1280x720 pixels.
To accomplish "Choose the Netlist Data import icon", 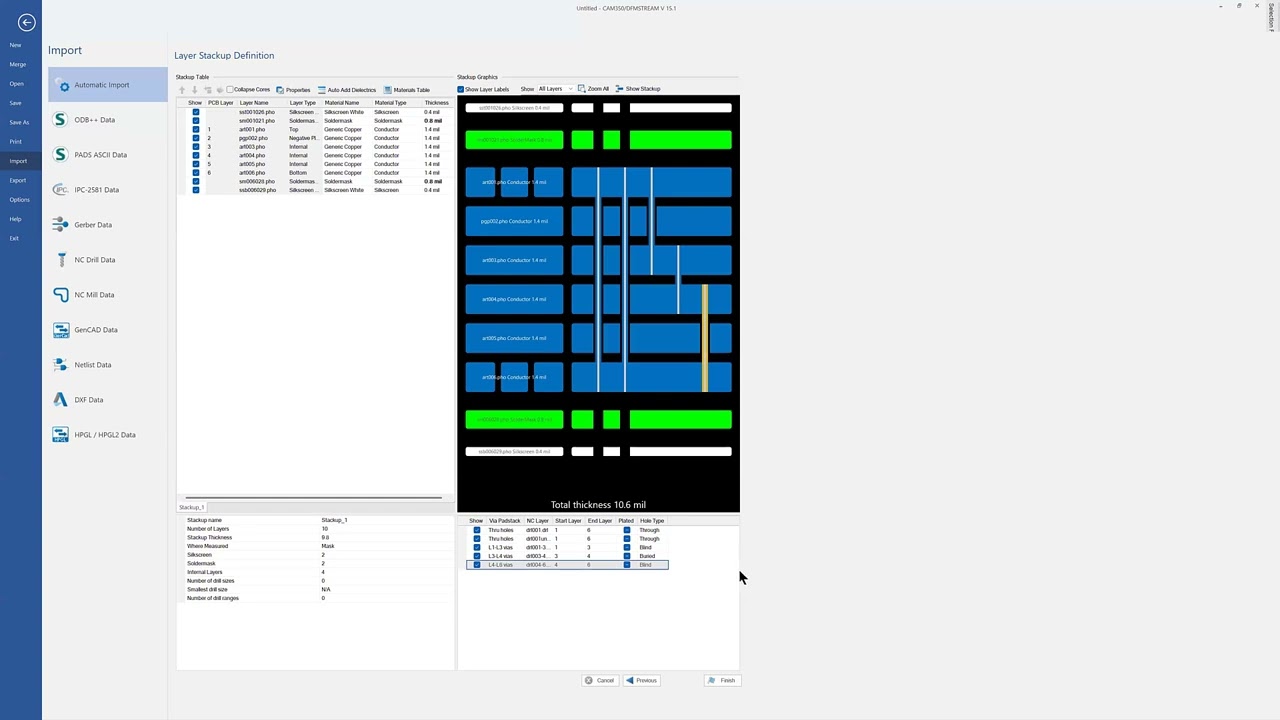I will tap(60, 365).
